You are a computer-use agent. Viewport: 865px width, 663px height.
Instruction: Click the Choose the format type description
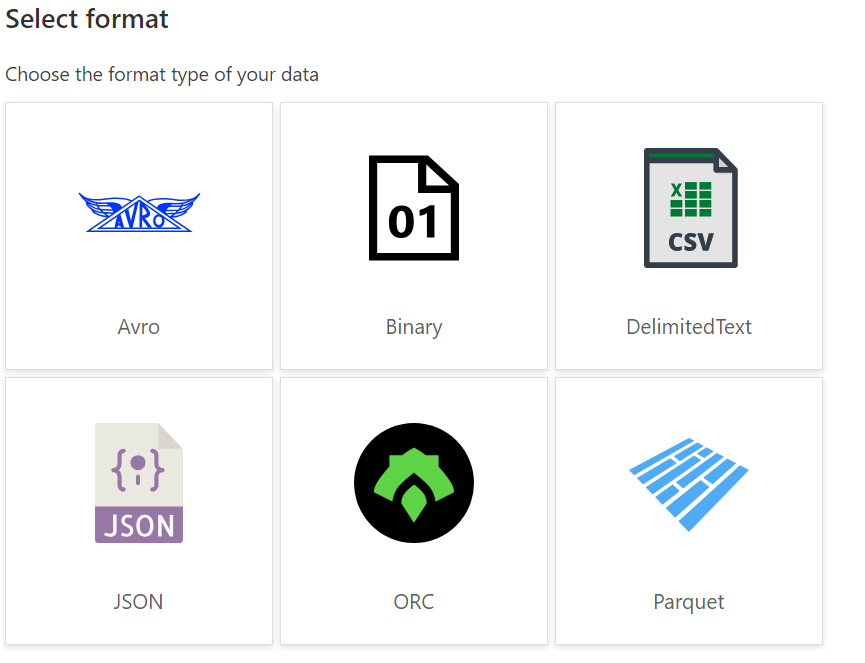[162, 75]
